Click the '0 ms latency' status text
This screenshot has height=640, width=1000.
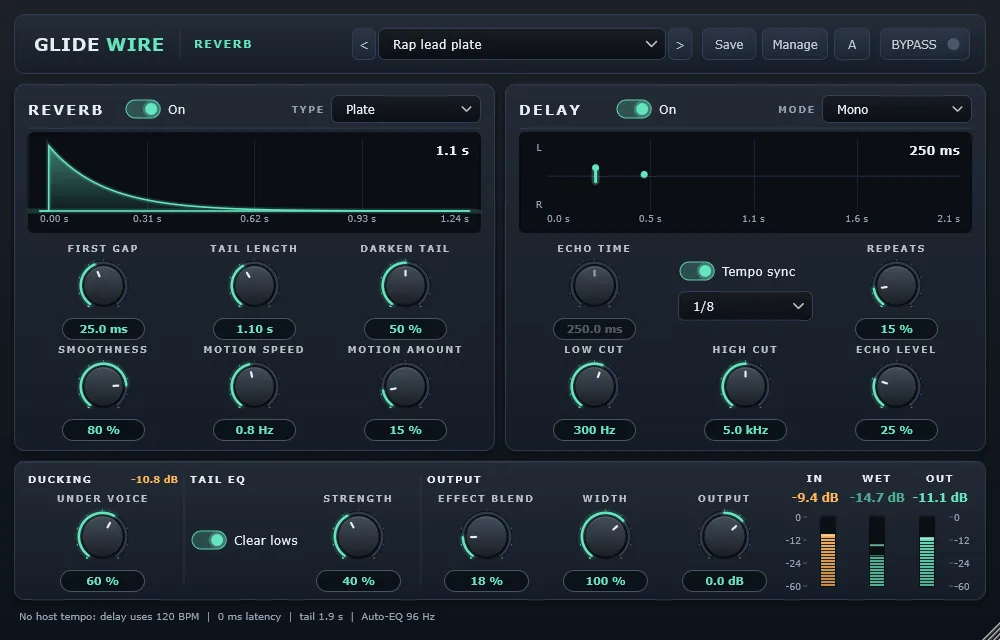pyautogui.click(x=249, y=616)
